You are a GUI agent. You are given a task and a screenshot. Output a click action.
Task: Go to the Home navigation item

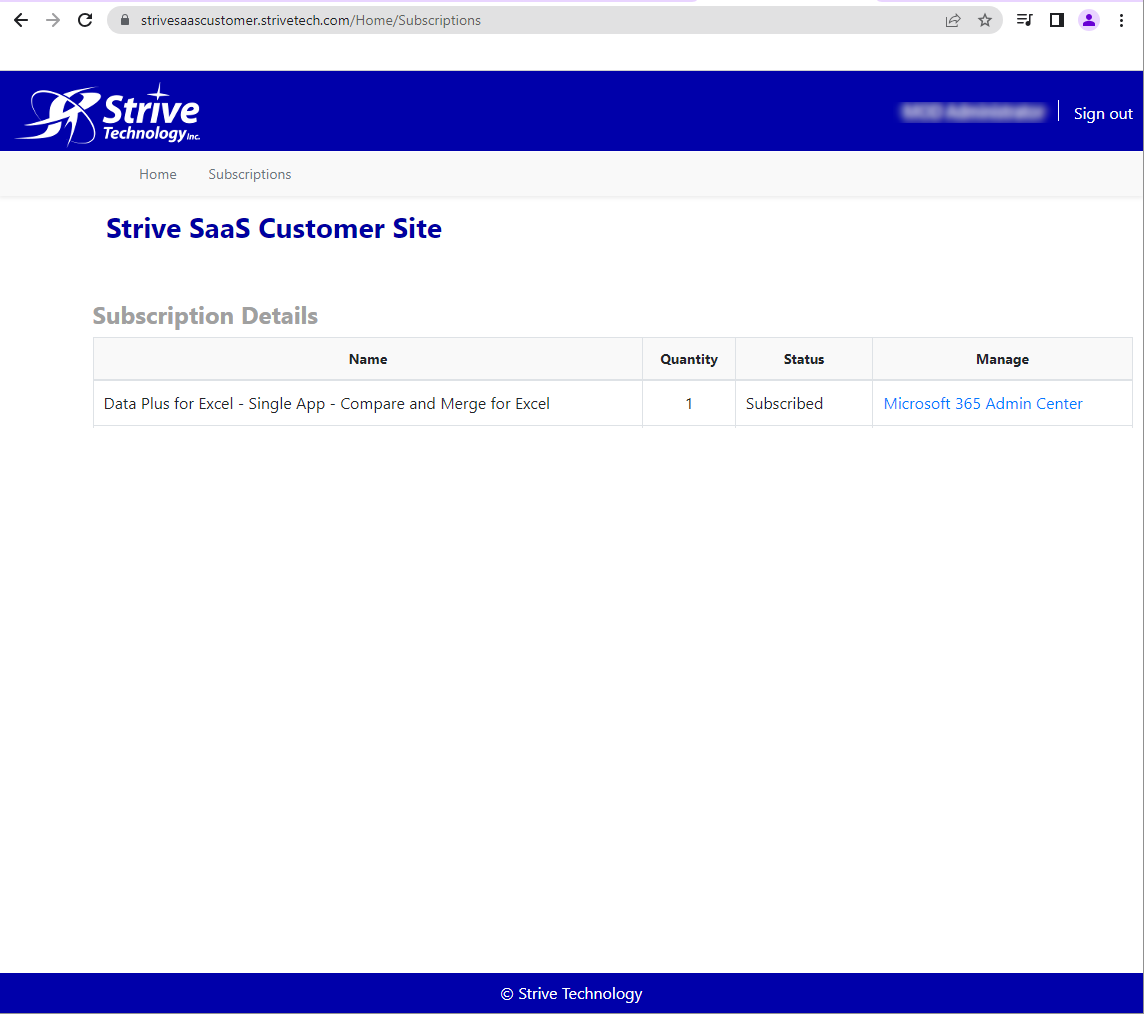(x=157, y=174)
